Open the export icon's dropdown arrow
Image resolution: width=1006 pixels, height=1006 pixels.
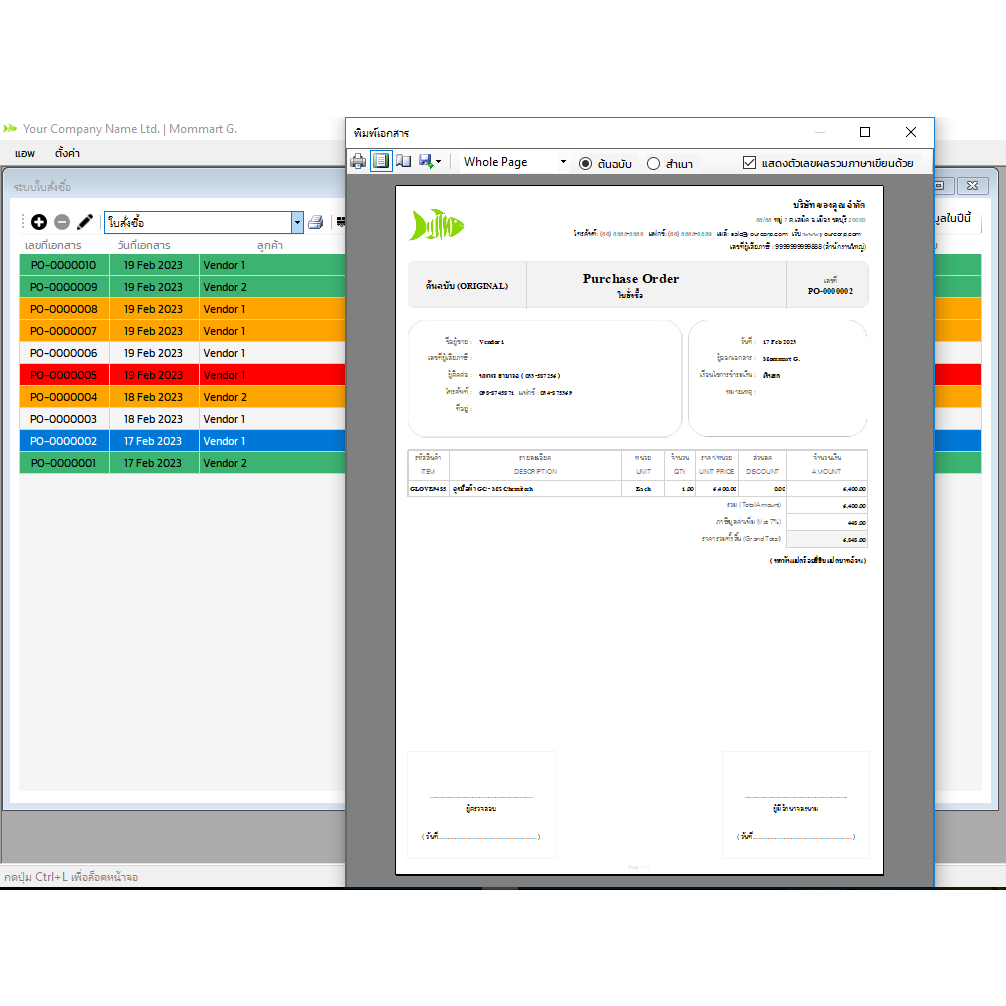(438, 163)
